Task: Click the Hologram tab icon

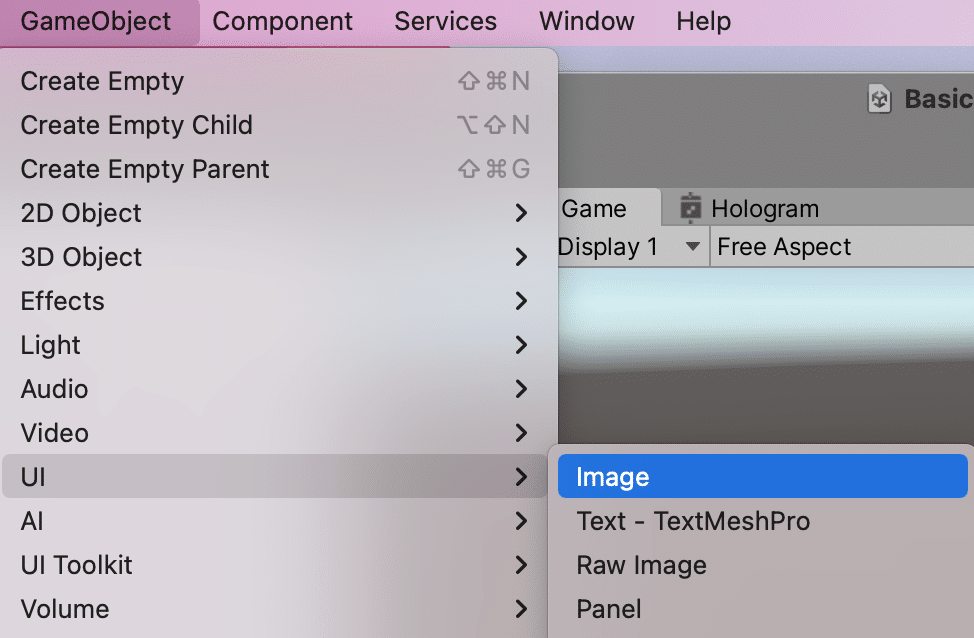Action: pyautogui.click(x=690, y=208)
